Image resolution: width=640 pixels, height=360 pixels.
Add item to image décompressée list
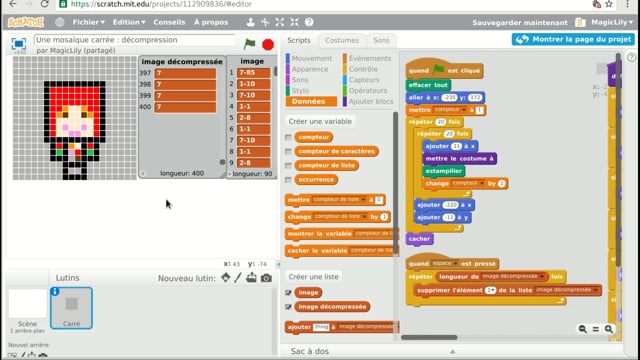[x=143, y=173]
